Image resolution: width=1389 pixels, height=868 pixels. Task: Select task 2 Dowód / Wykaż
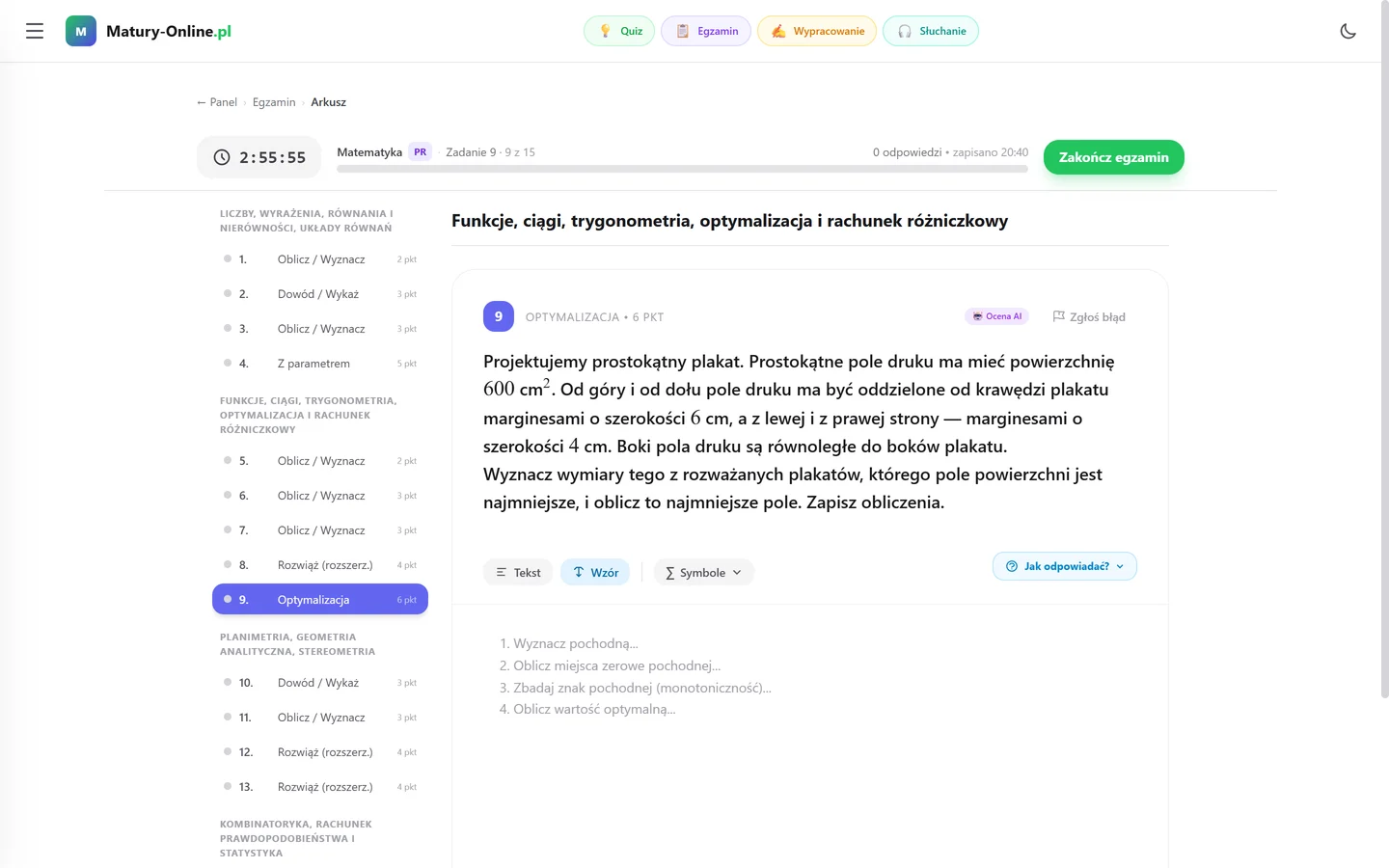click(x=320, y=294)
